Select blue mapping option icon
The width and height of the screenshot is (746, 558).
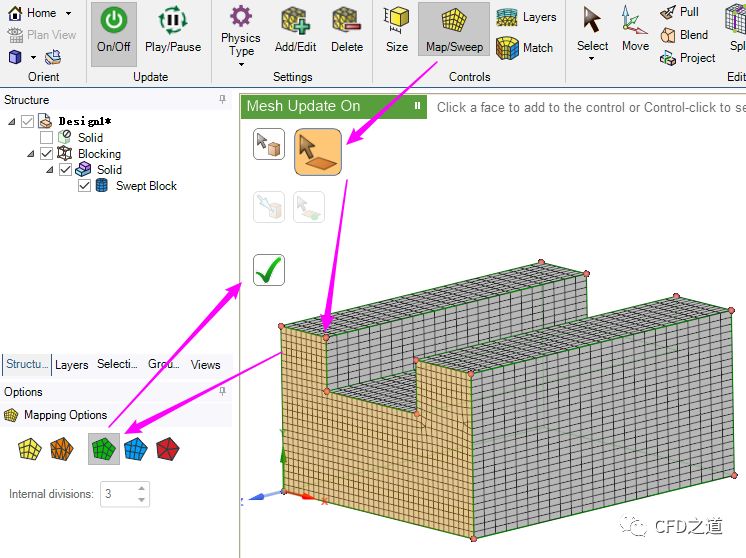coord(136,449)
